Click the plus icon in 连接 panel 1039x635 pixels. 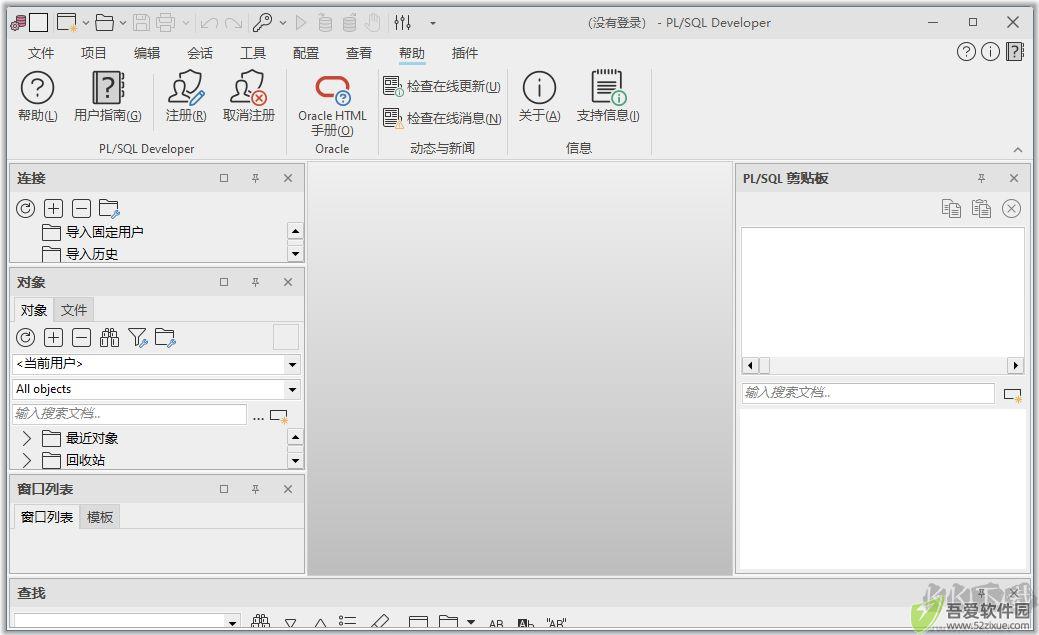(53, 209)
